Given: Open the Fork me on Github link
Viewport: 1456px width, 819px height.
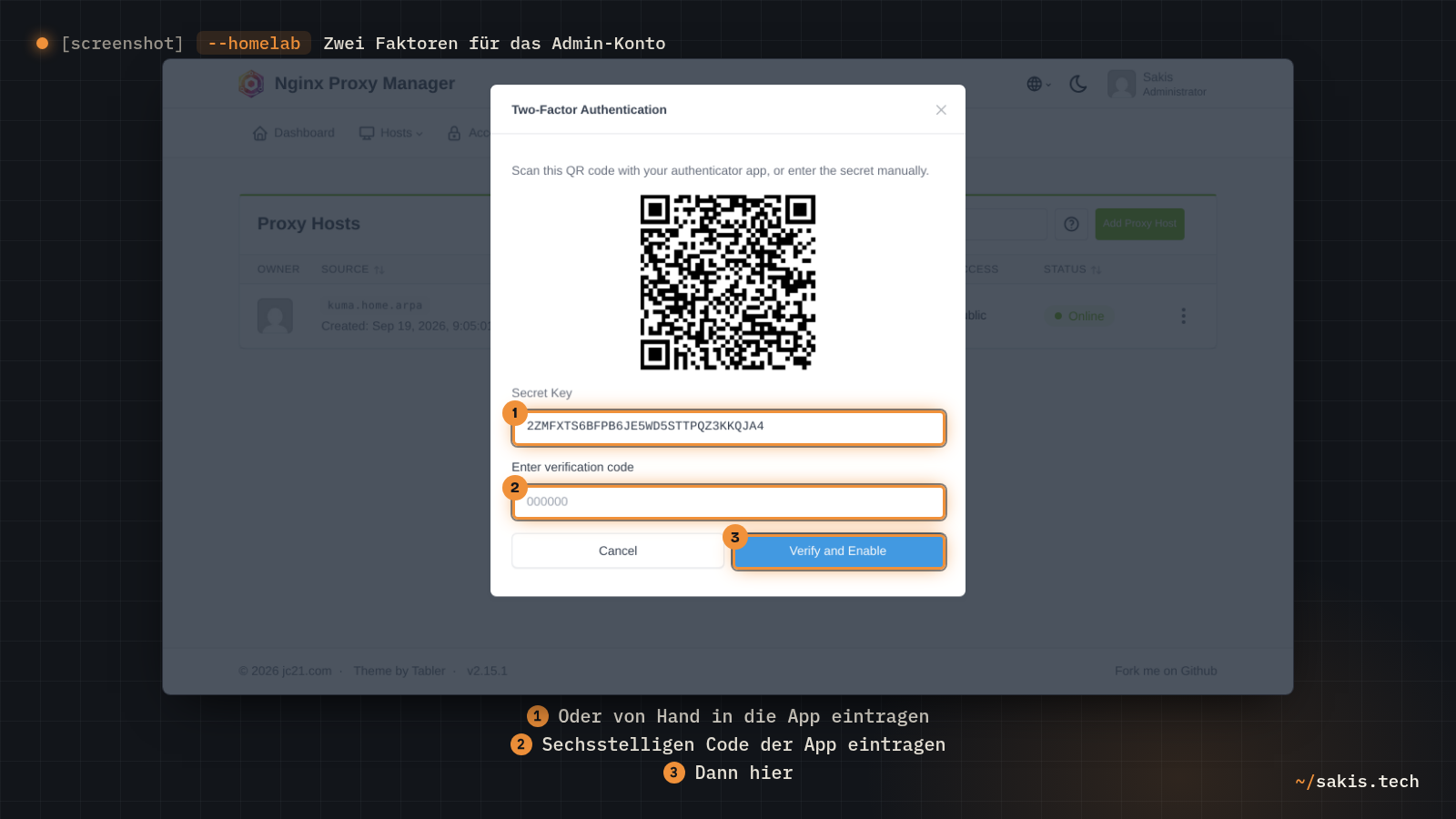Looking at the screenshot, I should click(1166, 671).
